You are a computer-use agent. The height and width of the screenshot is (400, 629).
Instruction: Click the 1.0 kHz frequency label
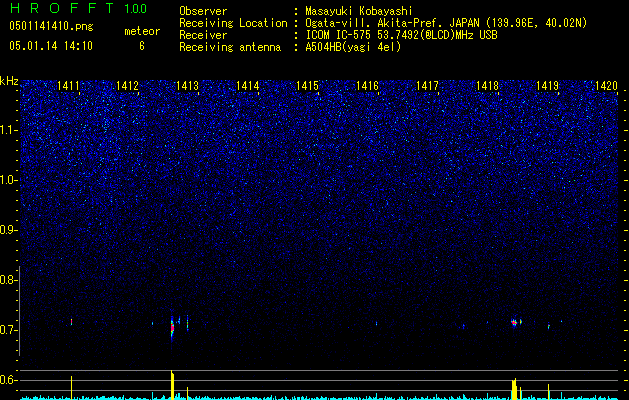(8, 180)
